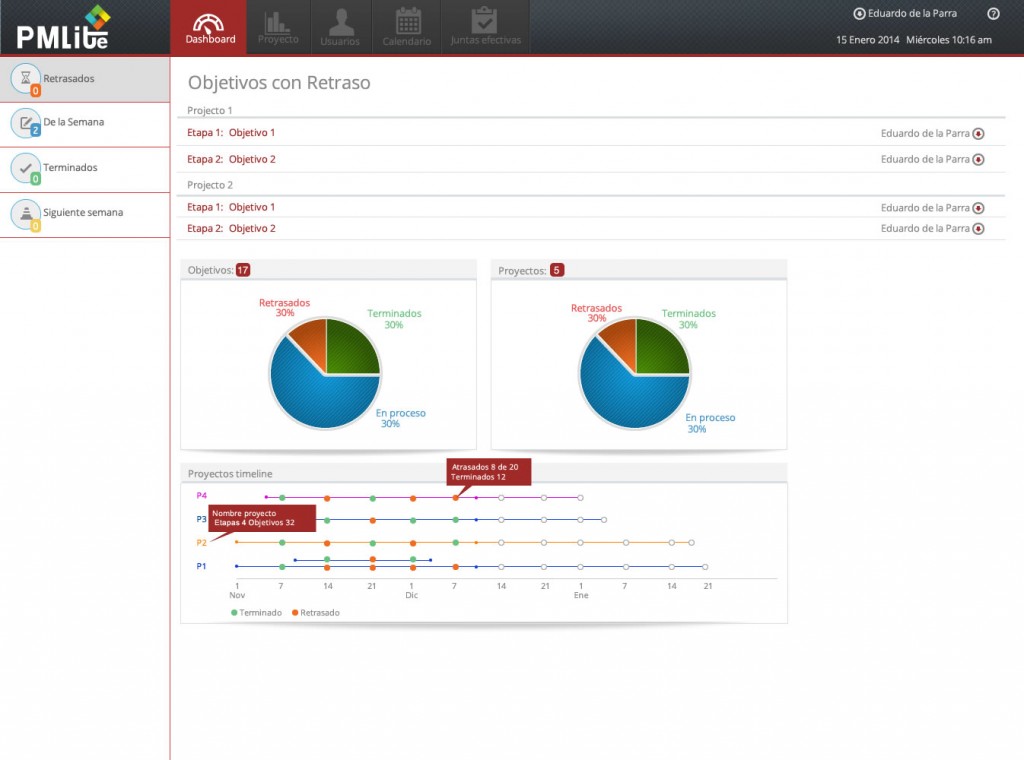The image size is (1024, 760).
Task: Click the Atrasados 8 de 20 tooltip
Action: click(x=488, y=471)
